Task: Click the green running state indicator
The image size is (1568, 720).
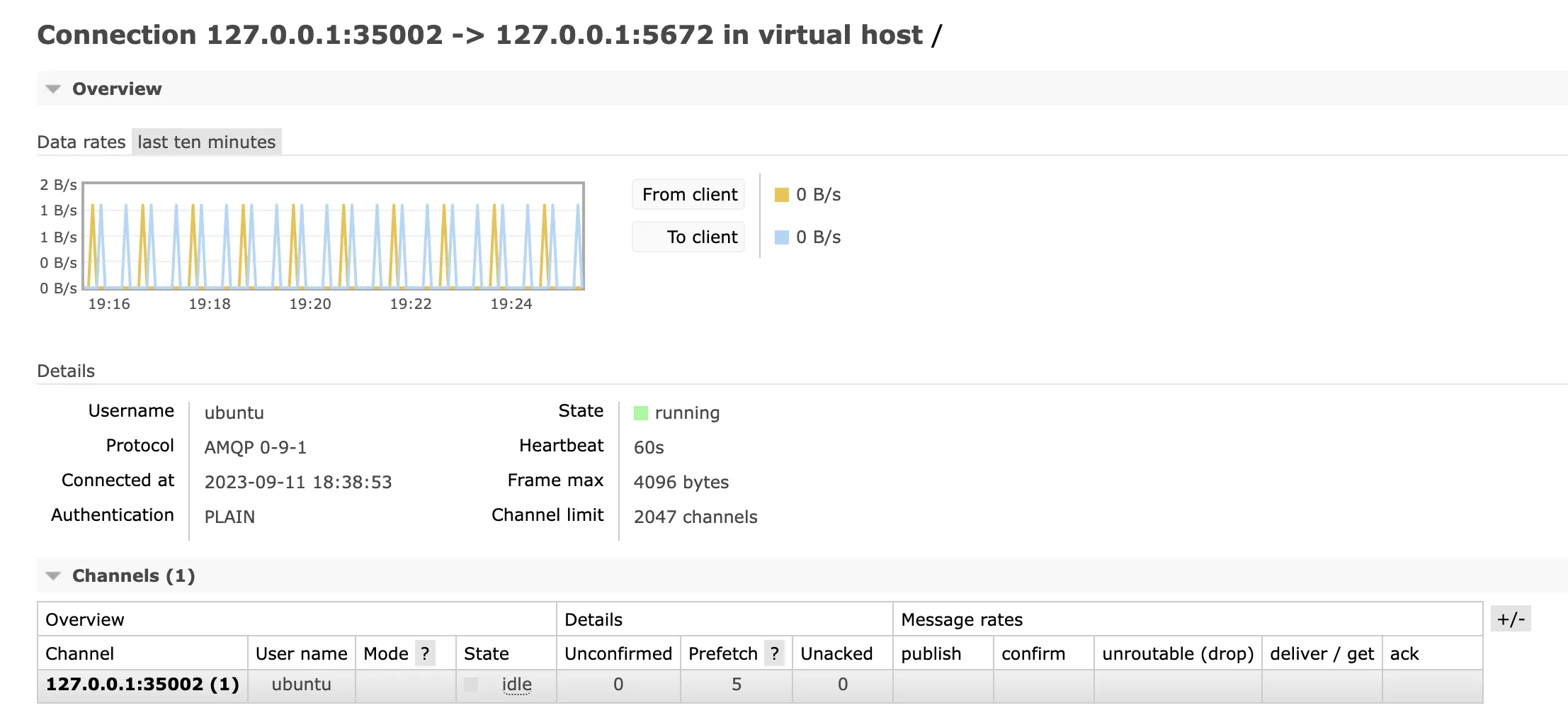Action: click(x=640, y=413)
